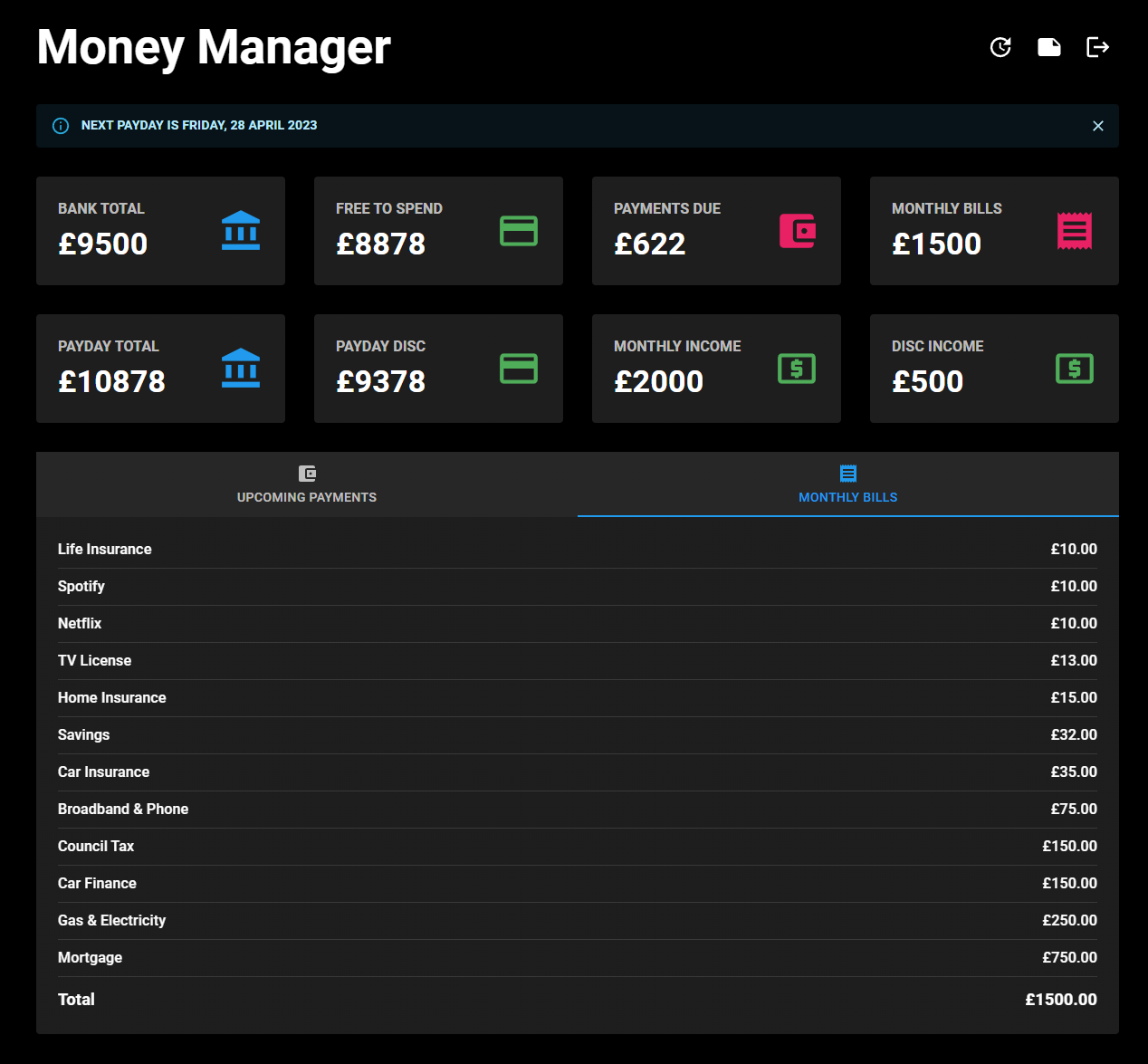Screen dimensions: 1148x1064
Task: Open the notes icon in header
Action: [x=1049, y=47]
